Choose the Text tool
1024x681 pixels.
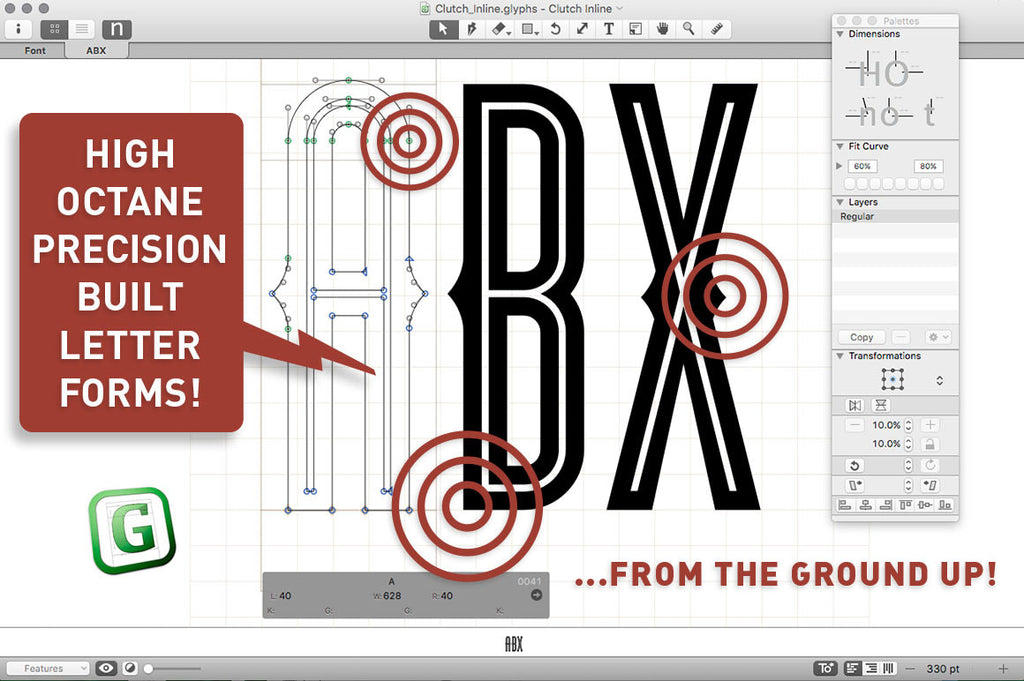pos(609,29)
